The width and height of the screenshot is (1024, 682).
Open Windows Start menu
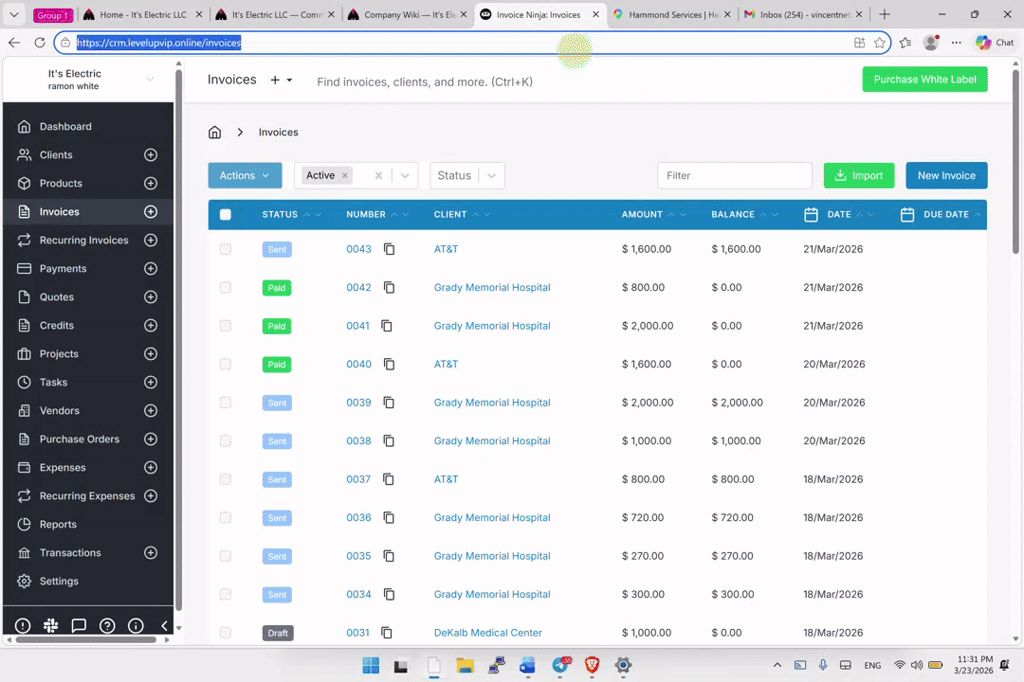tap(370, 665)
